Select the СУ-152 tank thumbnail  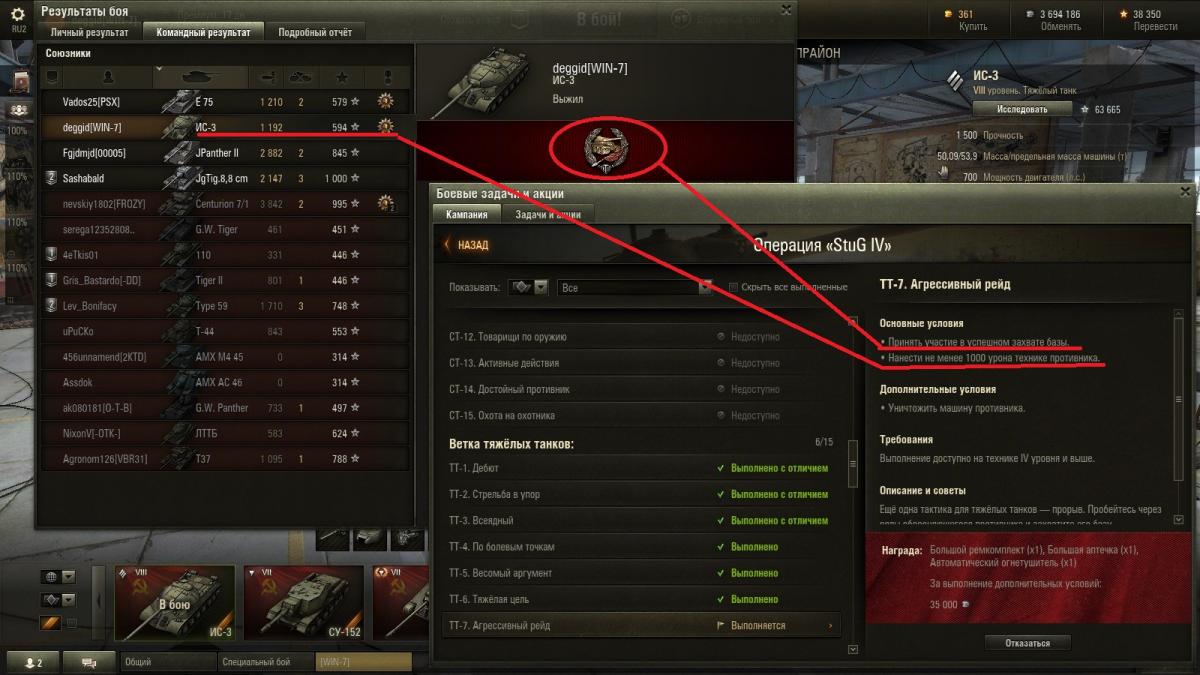[x=303, y=603]
